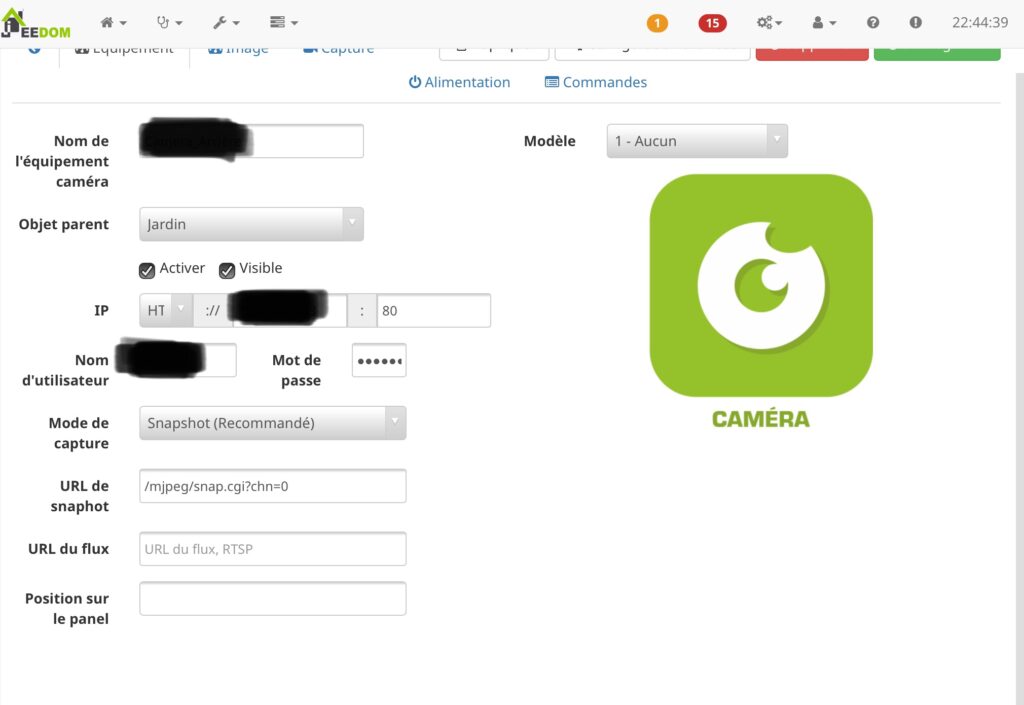Screen dimensions: 1024x705
Task: Click the port field containing 80
Action: point(434,310)
